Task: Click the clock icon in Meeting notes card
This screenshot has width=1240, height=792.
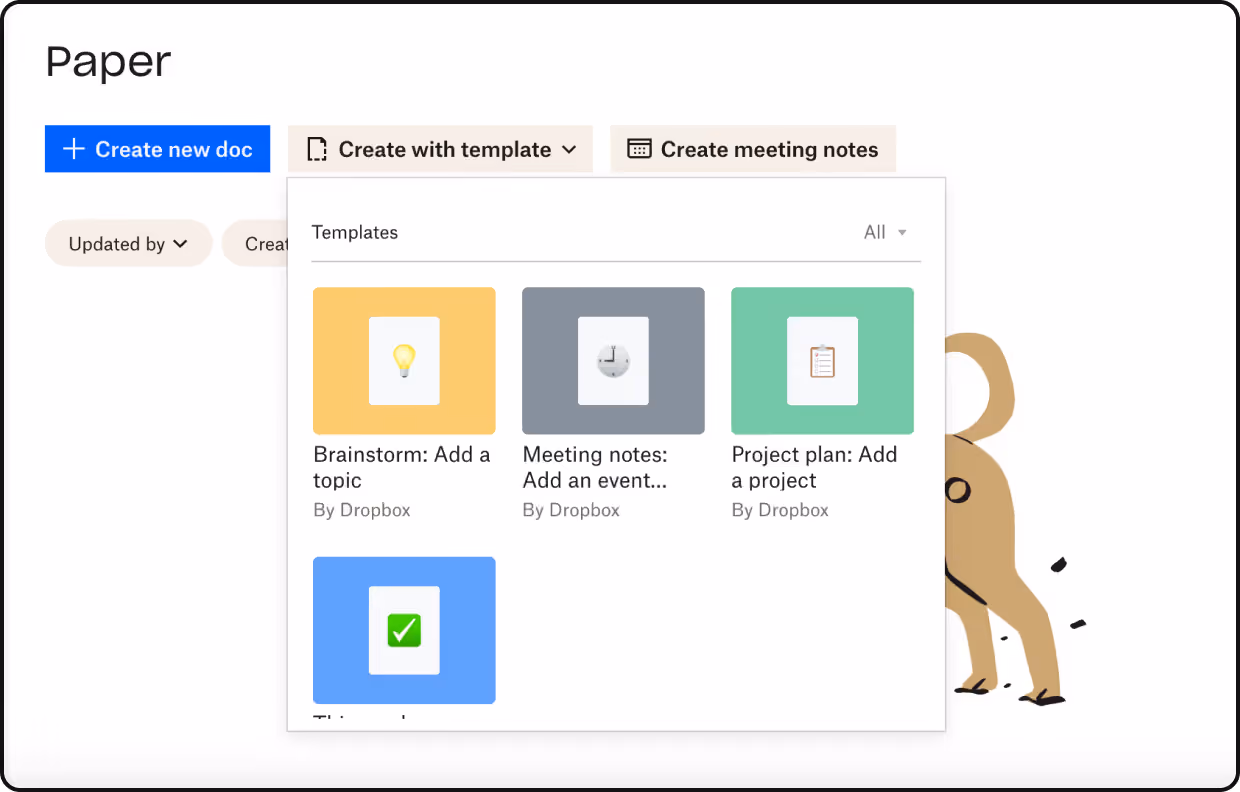Action: (x=613, y=361)
